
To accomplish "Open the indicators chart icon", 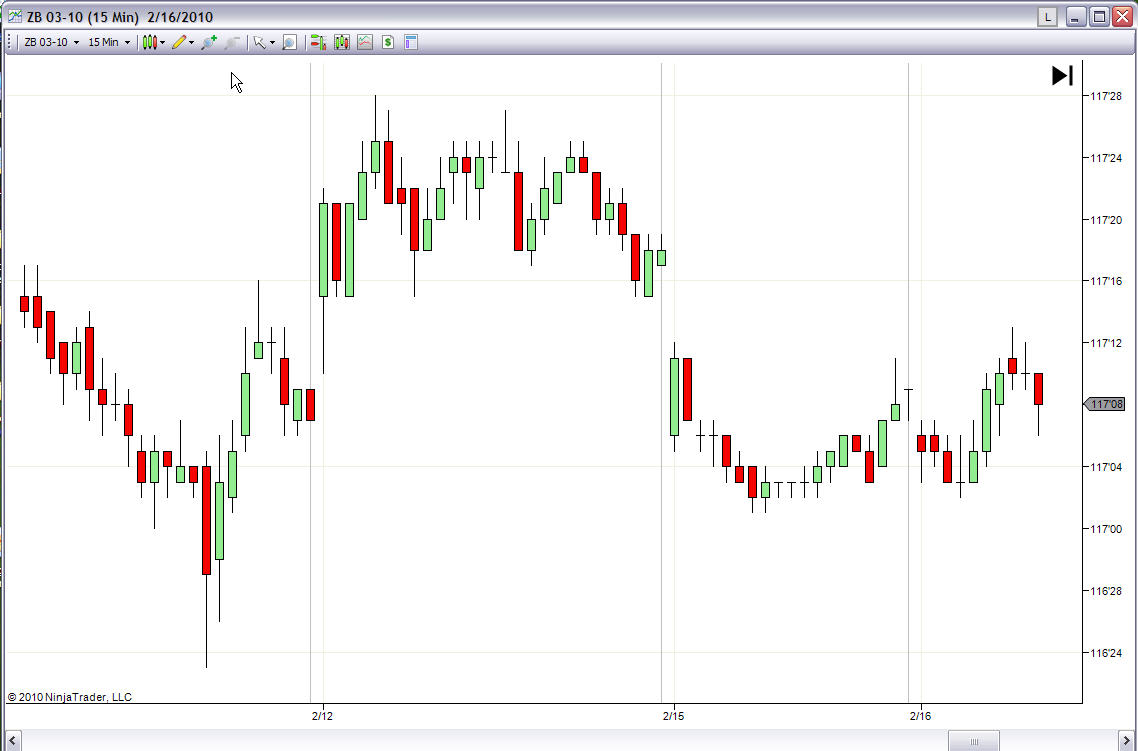I will click(364, 42).
